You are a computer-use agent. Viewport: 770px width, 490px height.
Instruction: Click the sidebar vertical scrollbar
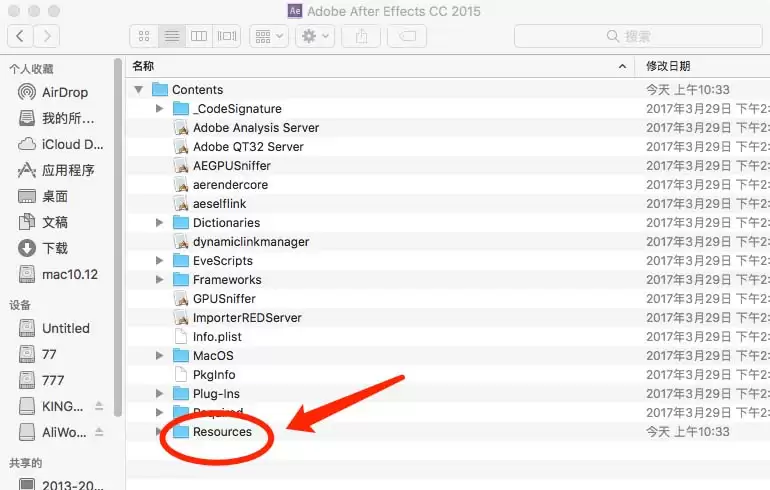(x=118, y=237)
